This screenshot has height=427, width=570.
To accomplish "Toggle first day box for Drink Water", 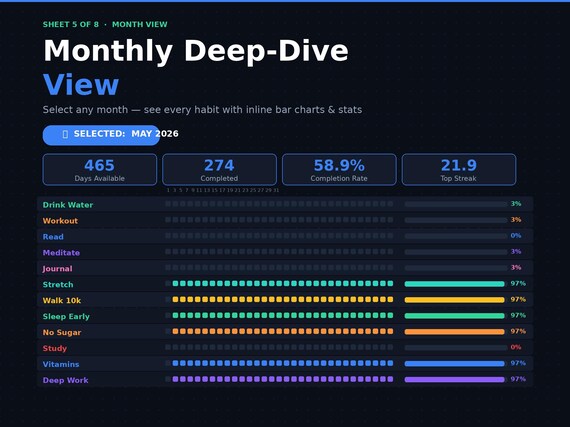I will (168, 204).
